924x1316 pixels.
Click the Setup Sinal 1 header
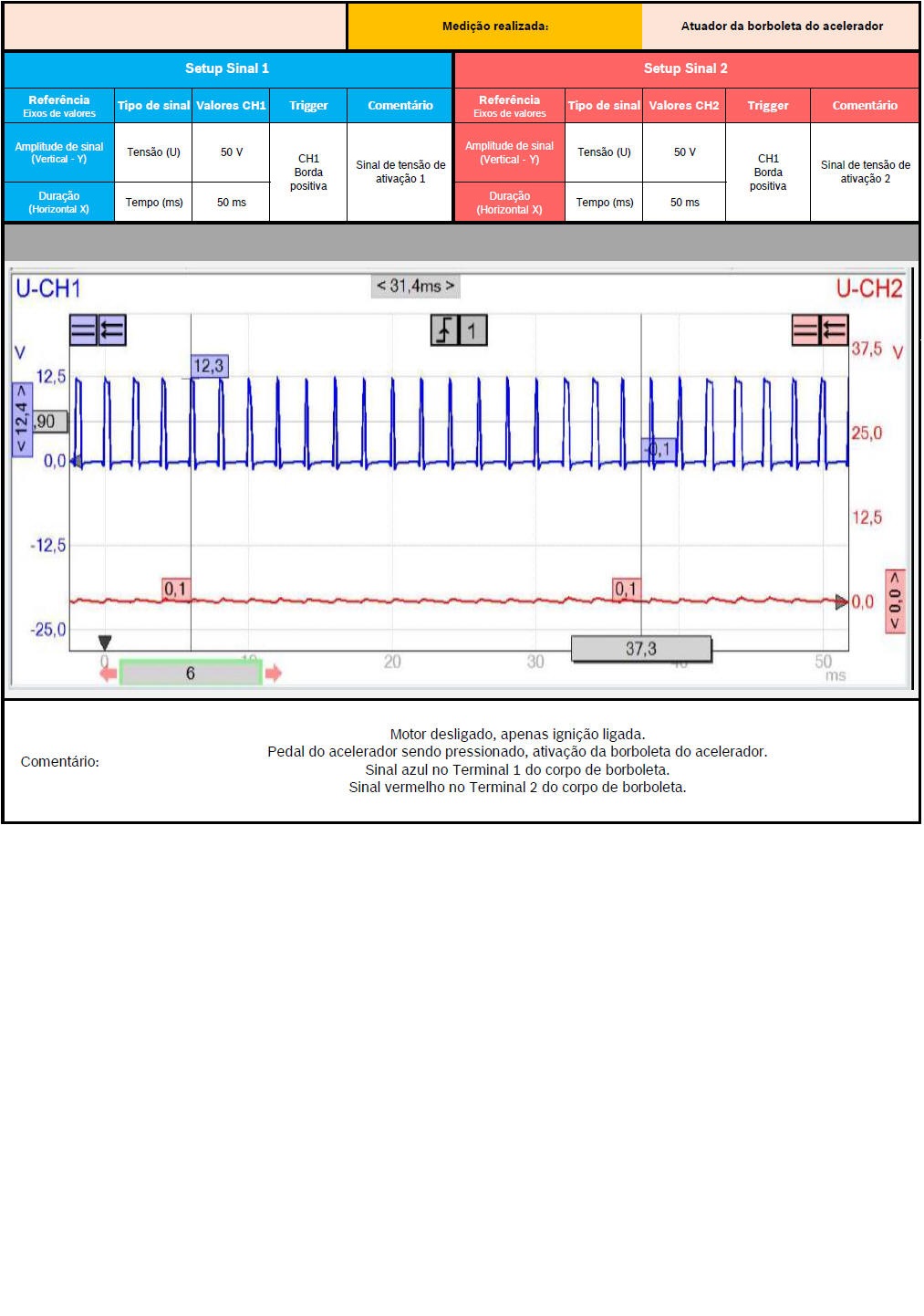coord(227,68)
